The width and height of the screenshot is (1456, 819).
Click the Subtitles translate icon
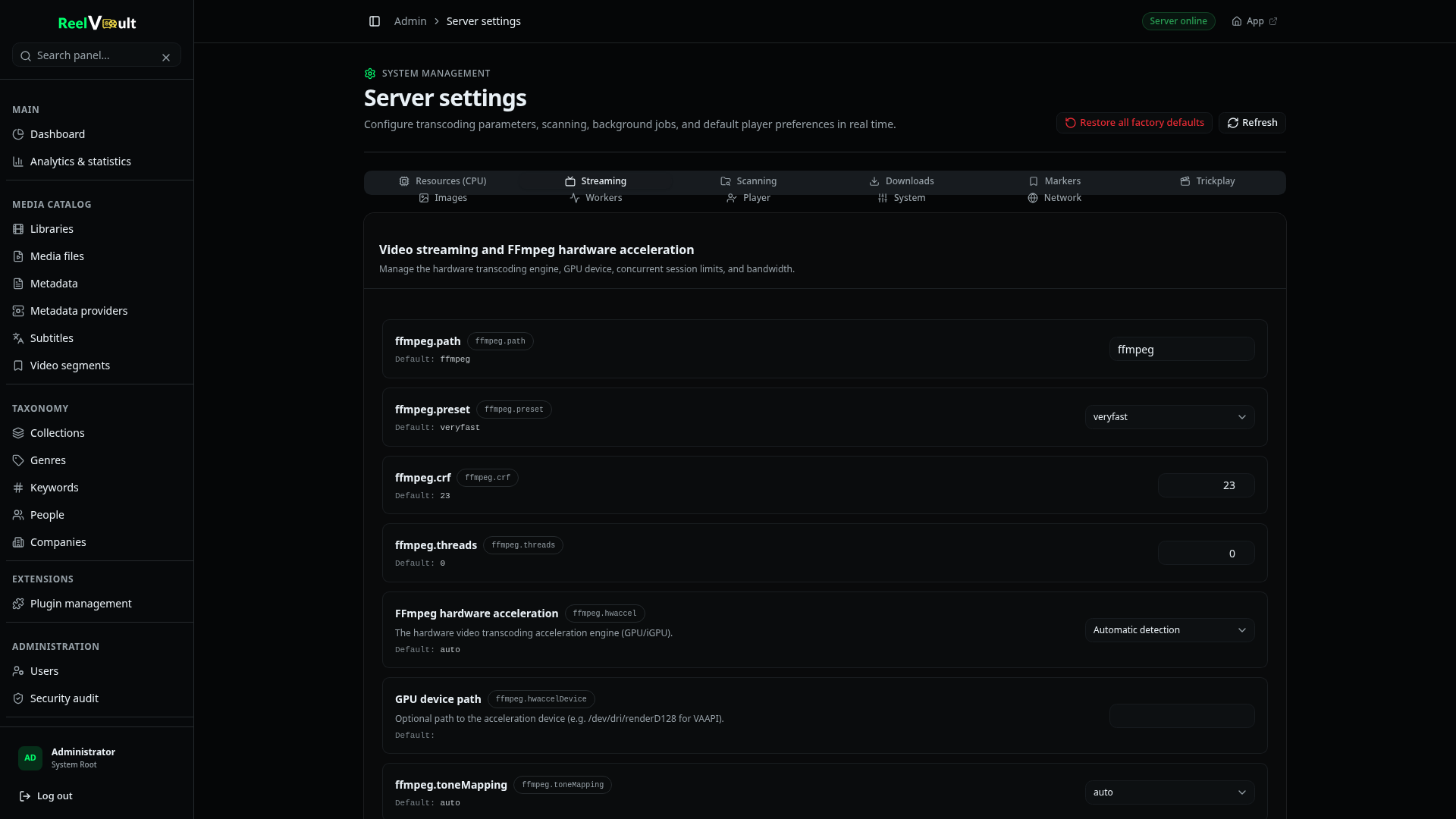point(18,338)
